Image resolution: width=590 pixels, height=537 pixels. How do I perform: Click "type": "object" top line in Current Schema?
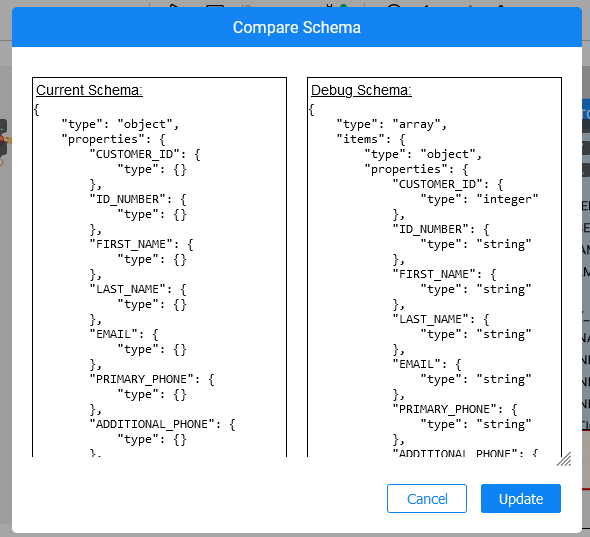(x=120, y=124)
